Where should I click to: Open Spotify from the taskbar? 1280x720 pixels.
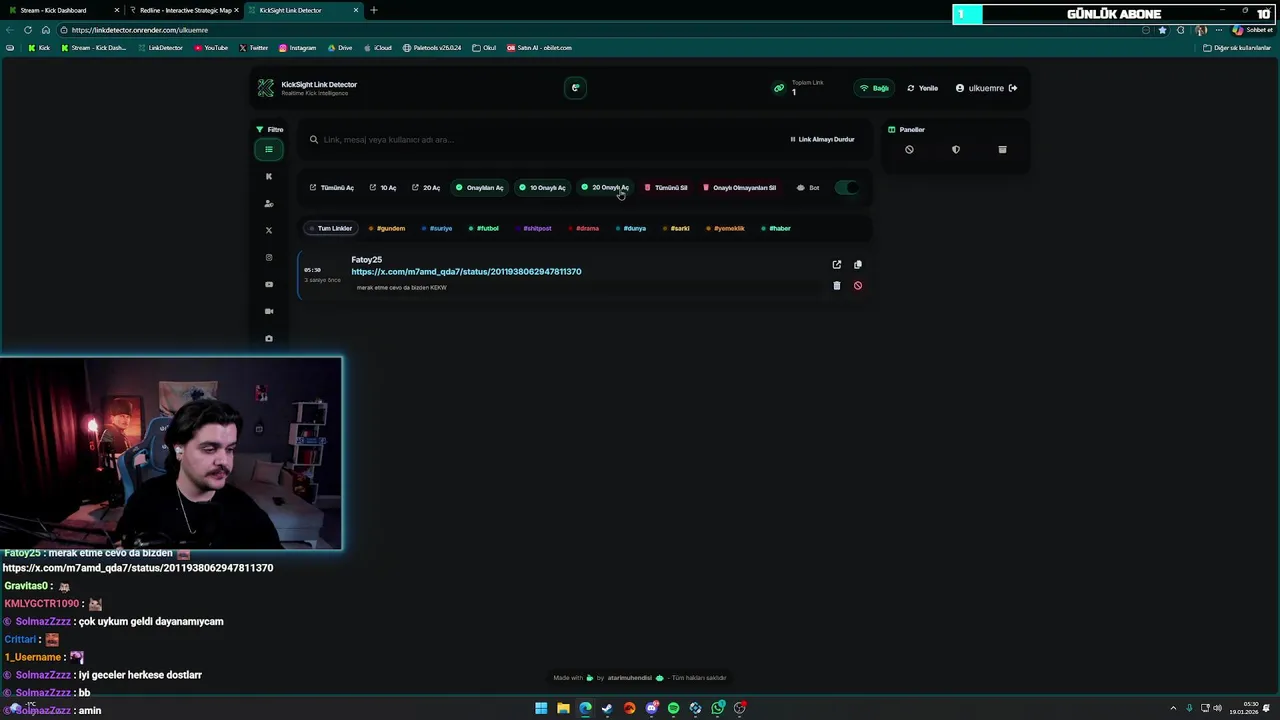pyautogui.click(x=673, y=708)
